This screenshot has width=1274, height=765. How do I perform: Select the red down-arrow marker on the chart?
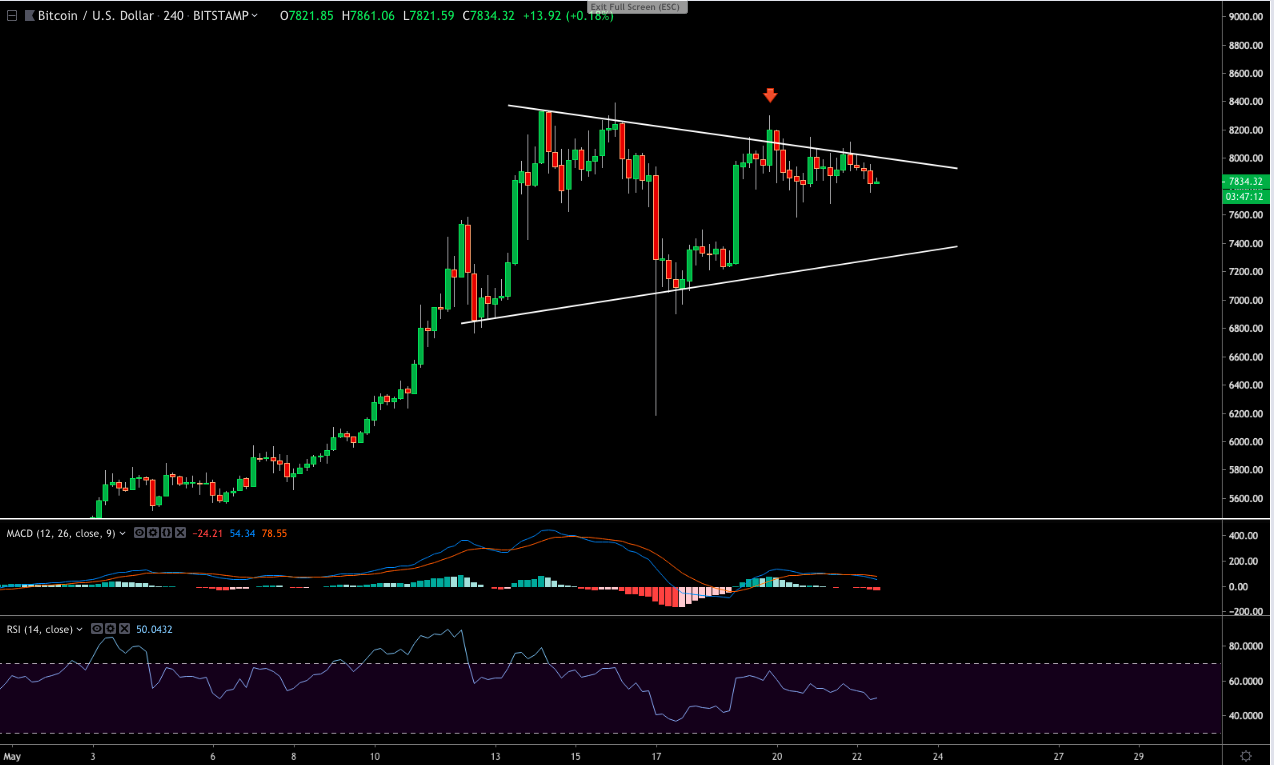coord(770,95)
